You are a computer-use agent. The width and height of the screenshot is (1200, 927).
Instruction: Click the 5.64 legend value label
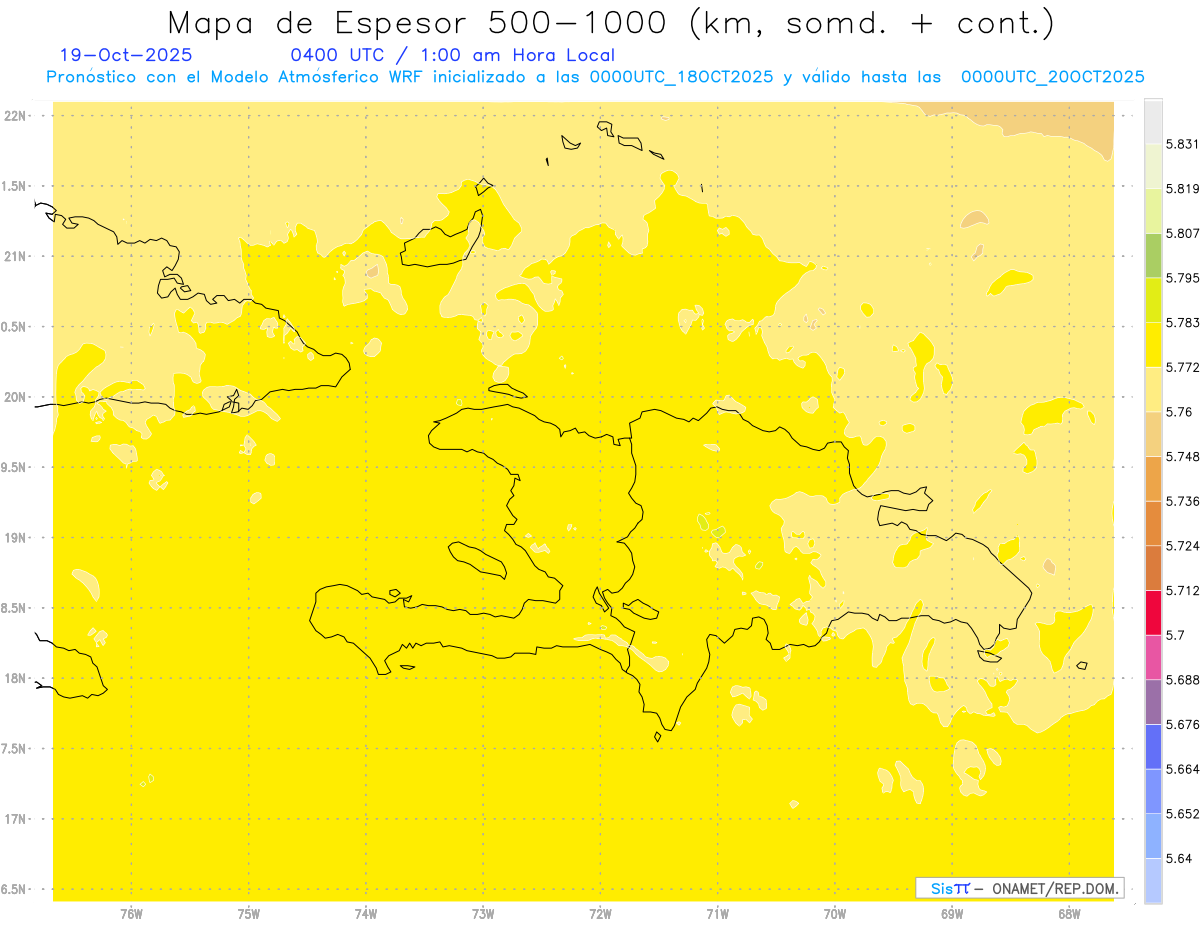click(x=1178, y=858)
